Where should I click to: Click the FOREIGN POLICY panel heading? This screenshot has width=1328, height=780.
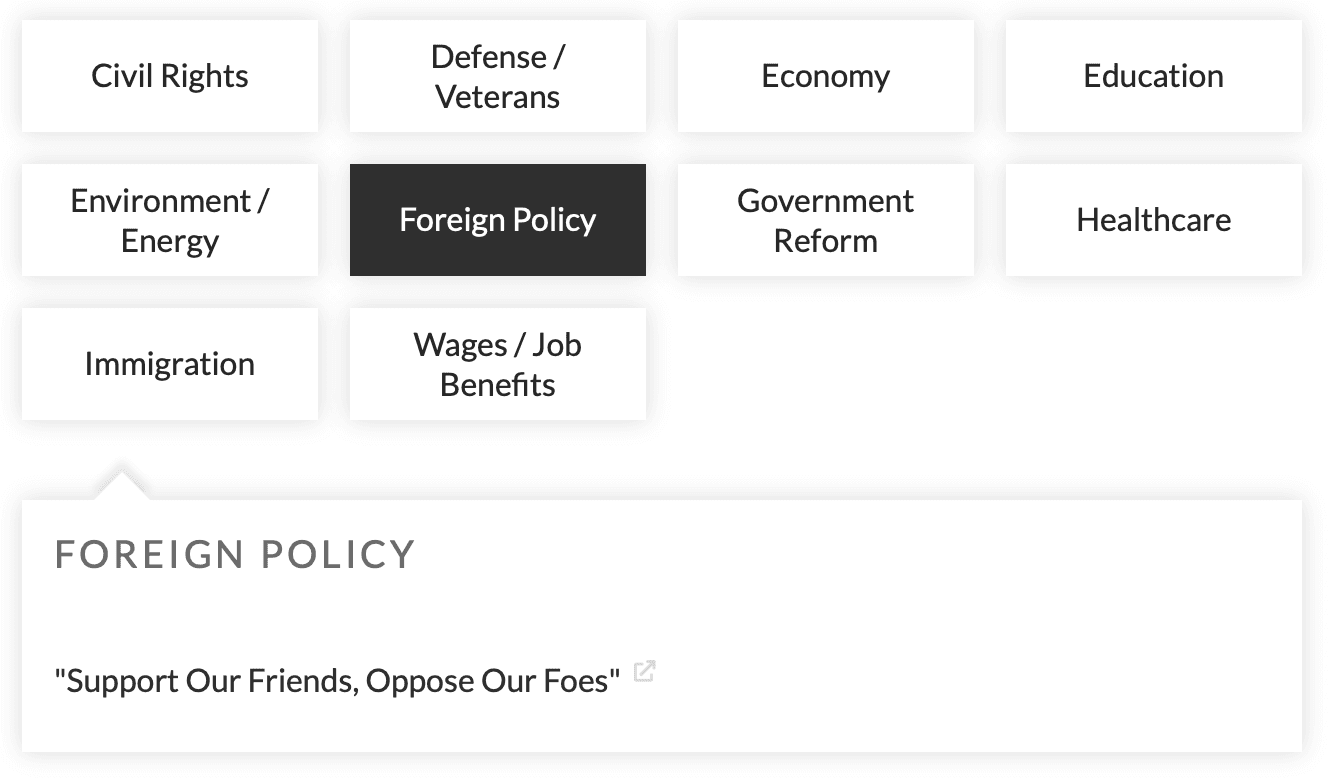coord(235,555)
